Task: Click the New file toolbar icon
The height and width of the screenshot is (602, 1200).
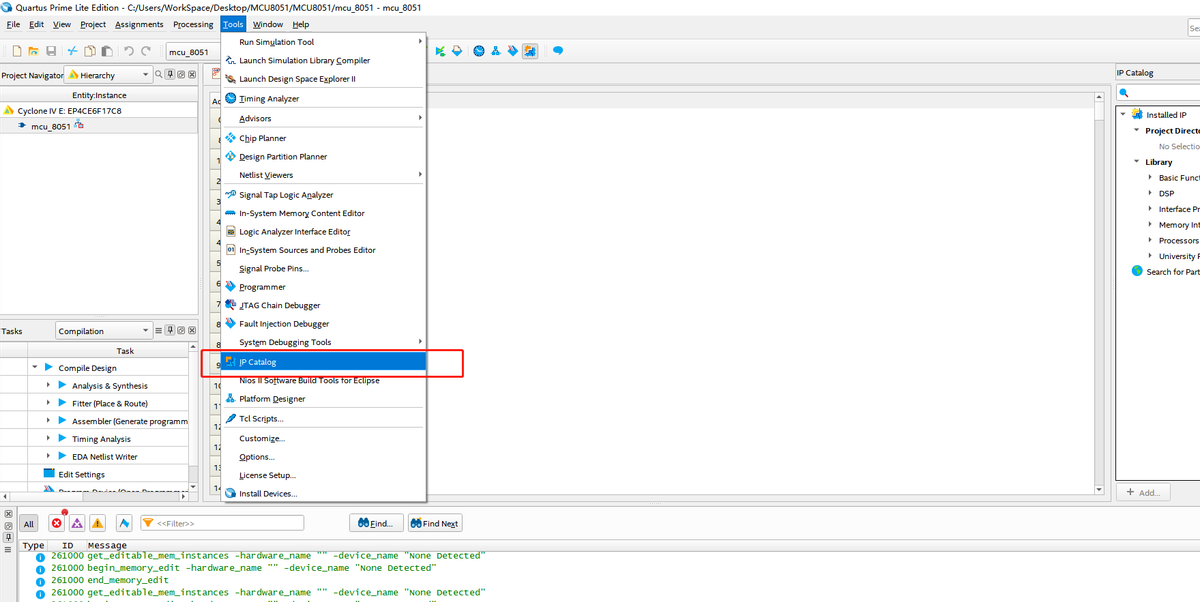Action: click(17, 51)
